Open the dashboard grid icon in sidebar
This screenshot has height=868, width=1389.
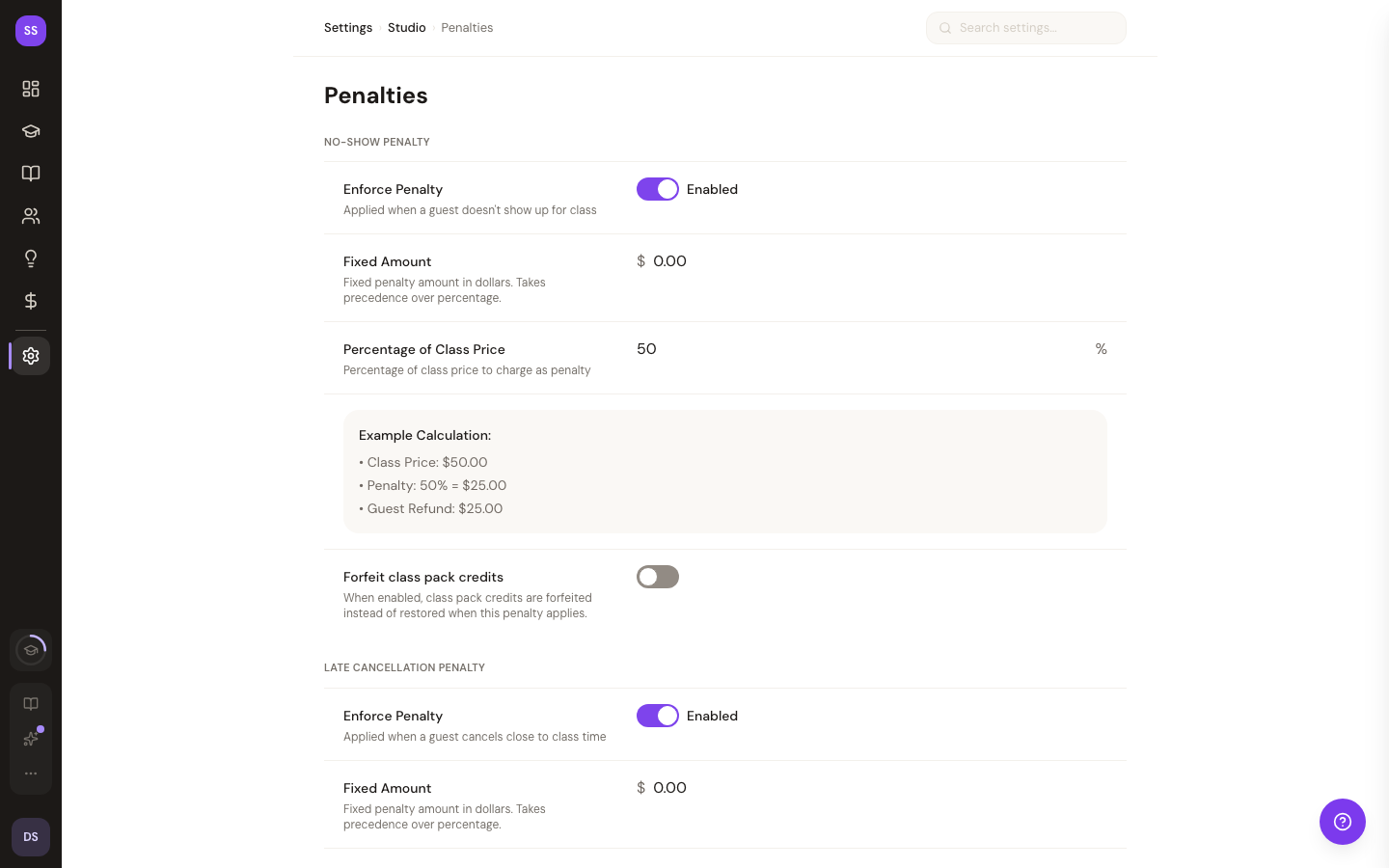point(31,89)
